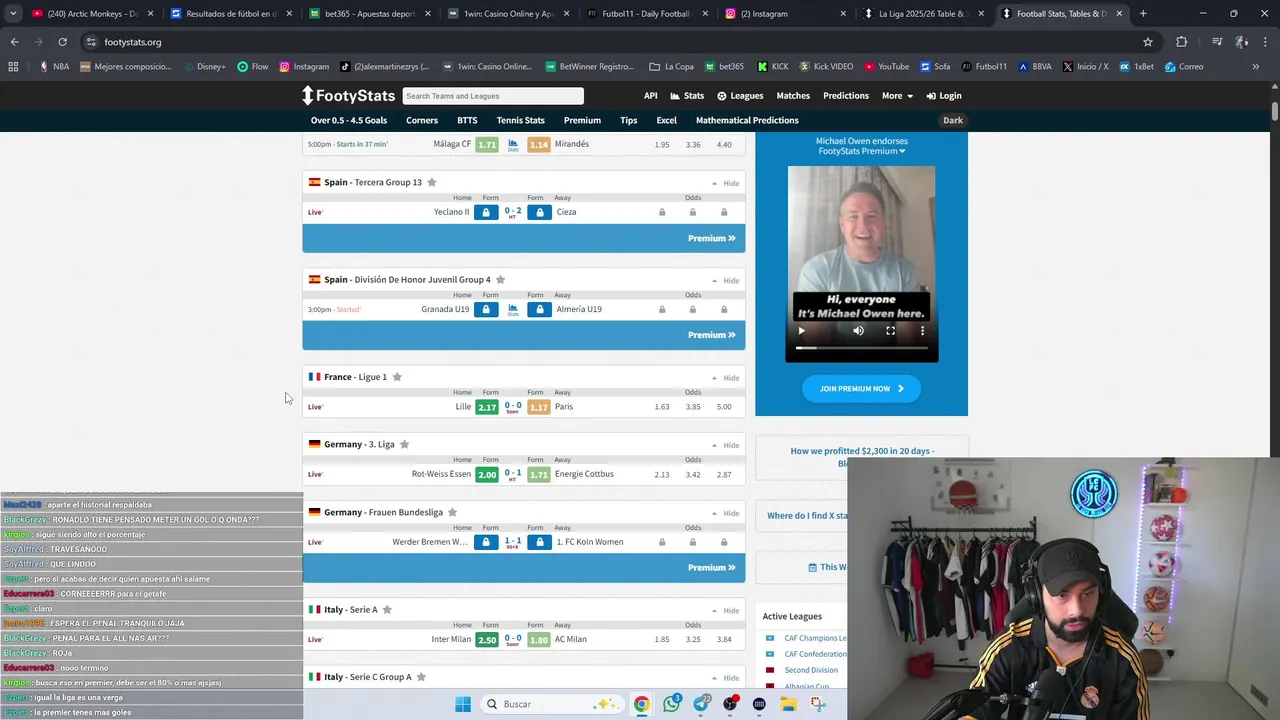Open the Apps grid in bookmarks bar
The height and width of the screenshot is (720, 1280).
coord(13,67)
